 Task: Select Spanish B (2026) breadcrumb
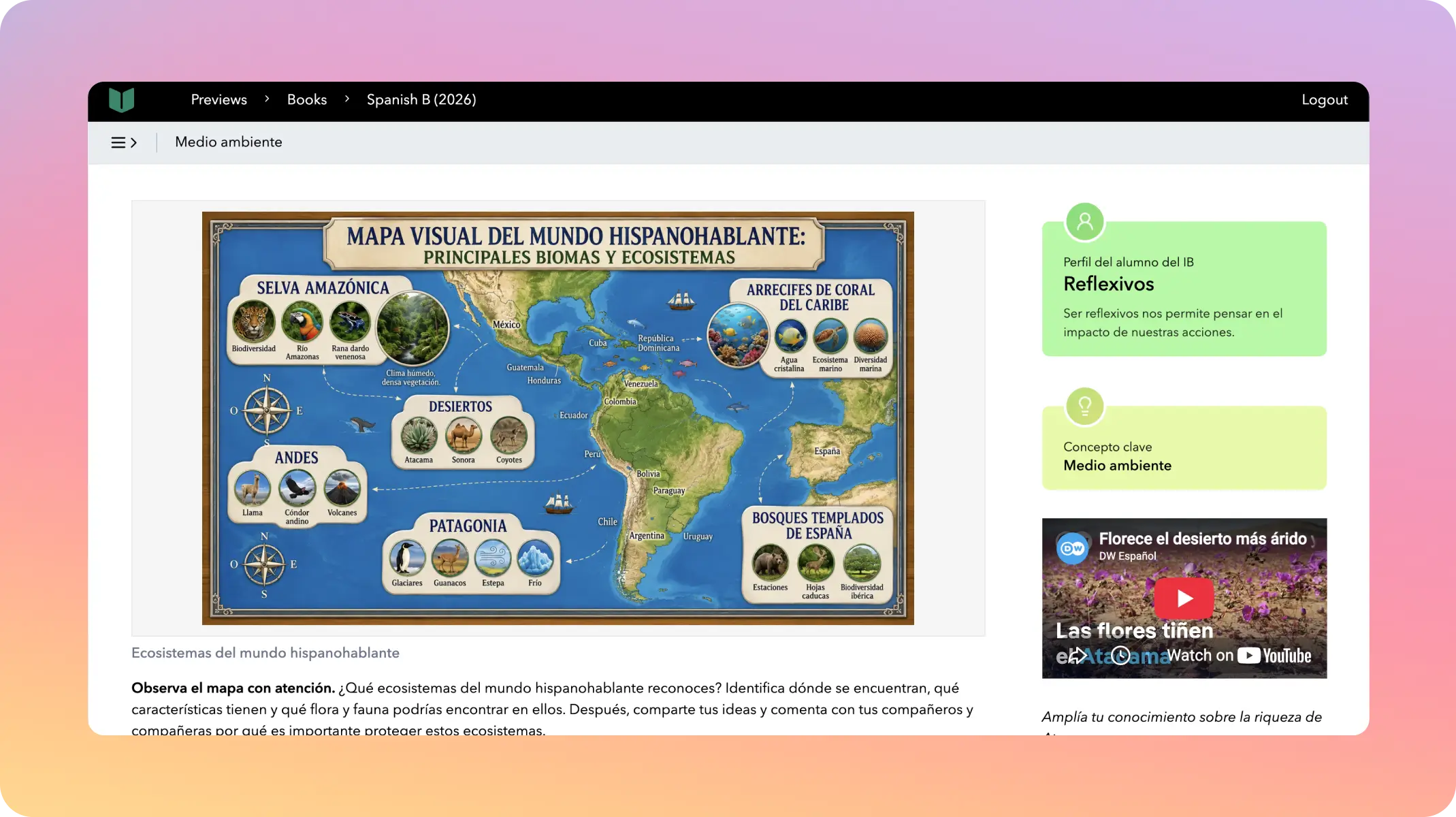pos(421,99)
